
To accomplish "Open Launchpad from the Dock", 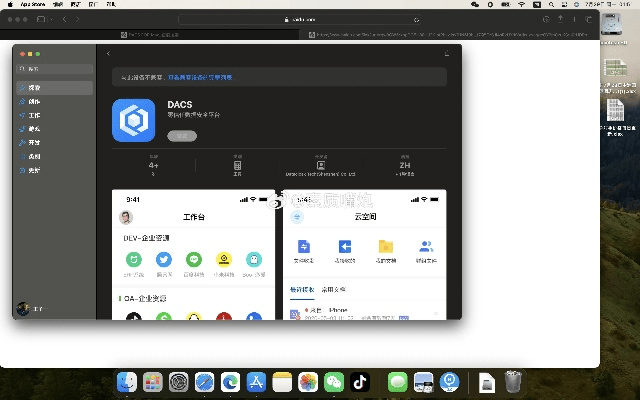I will coord(153,382).
